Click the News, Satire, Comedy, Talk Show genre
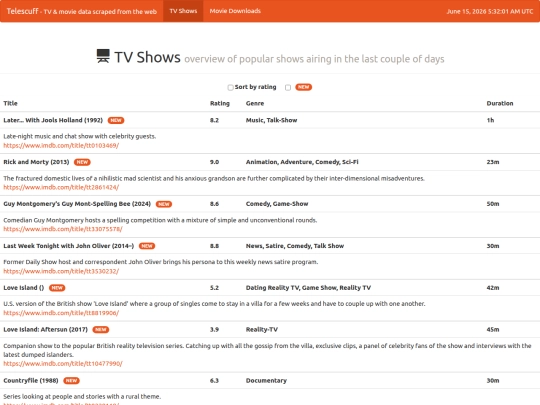The height and width of the screenshot is (405, 540). (x=295, y=246)
